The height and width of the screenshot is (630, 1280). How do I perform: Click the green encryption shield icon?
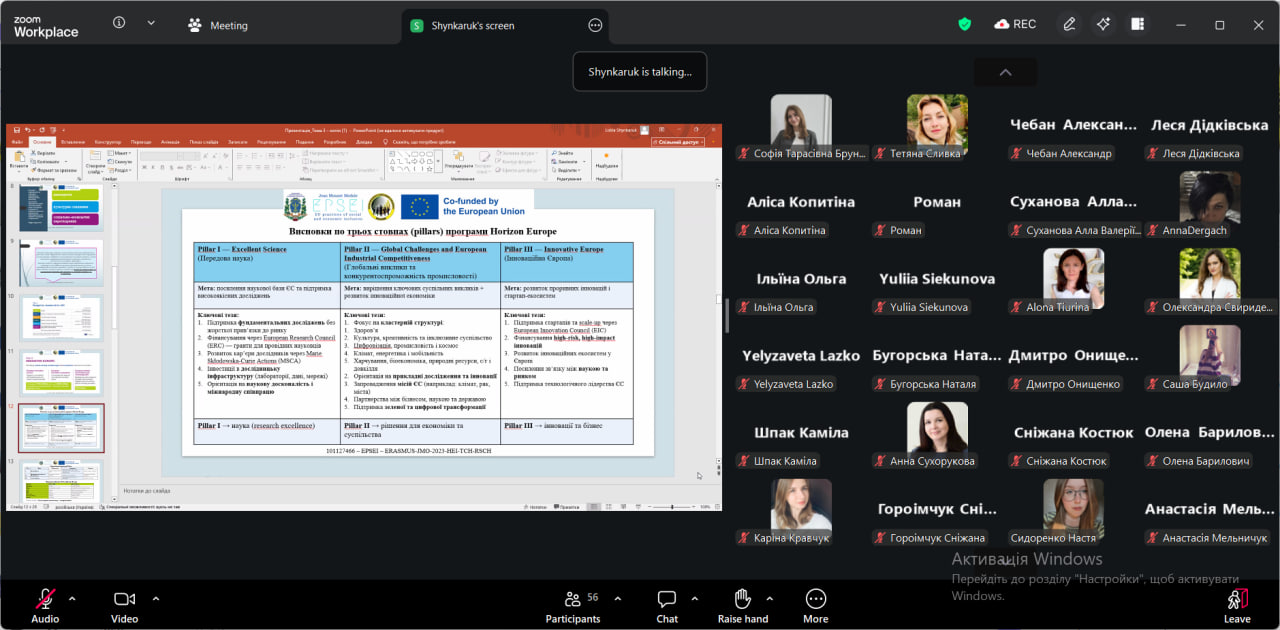[x=964, y=24]
